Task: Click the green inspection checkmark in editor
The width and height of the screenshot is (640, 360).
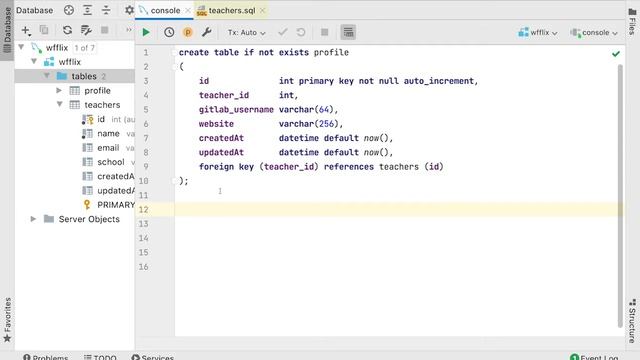Action: [616, 53]
